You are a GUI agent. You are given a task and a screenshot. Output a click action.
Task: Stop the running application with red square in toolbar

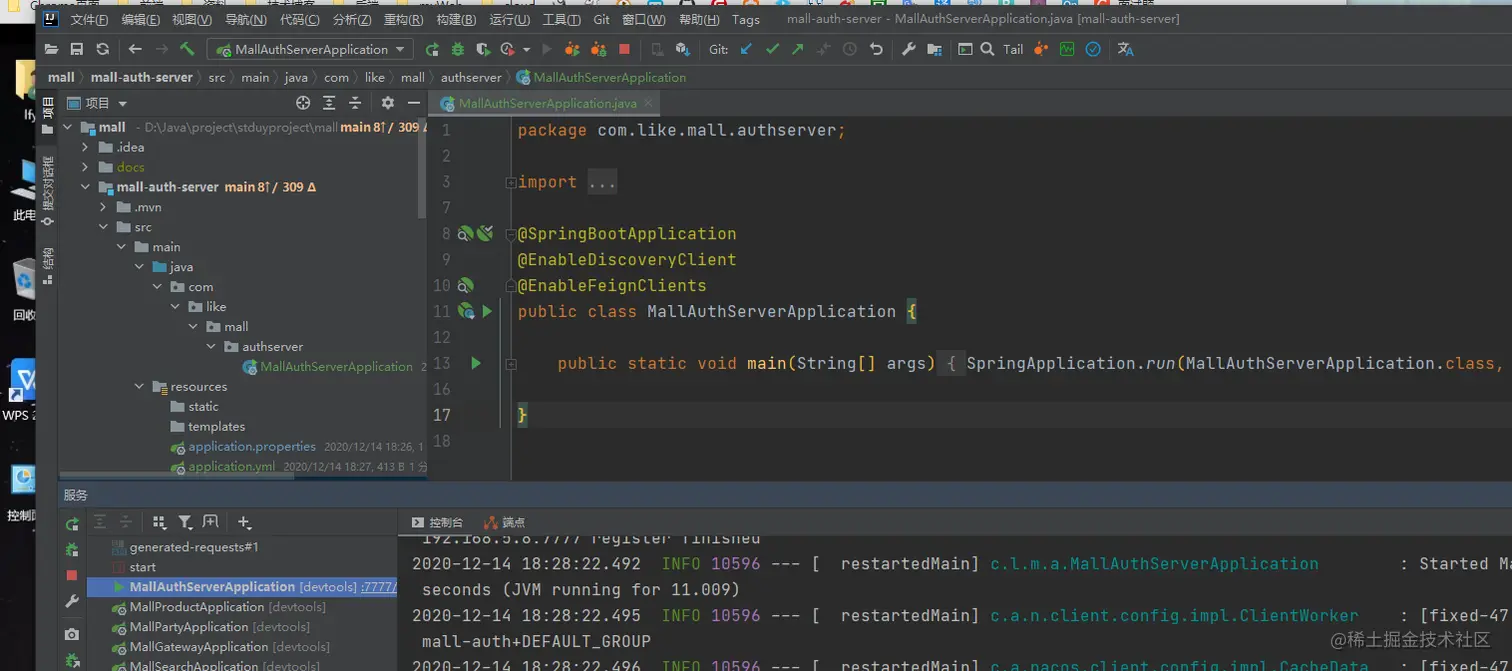coord(625,49)
